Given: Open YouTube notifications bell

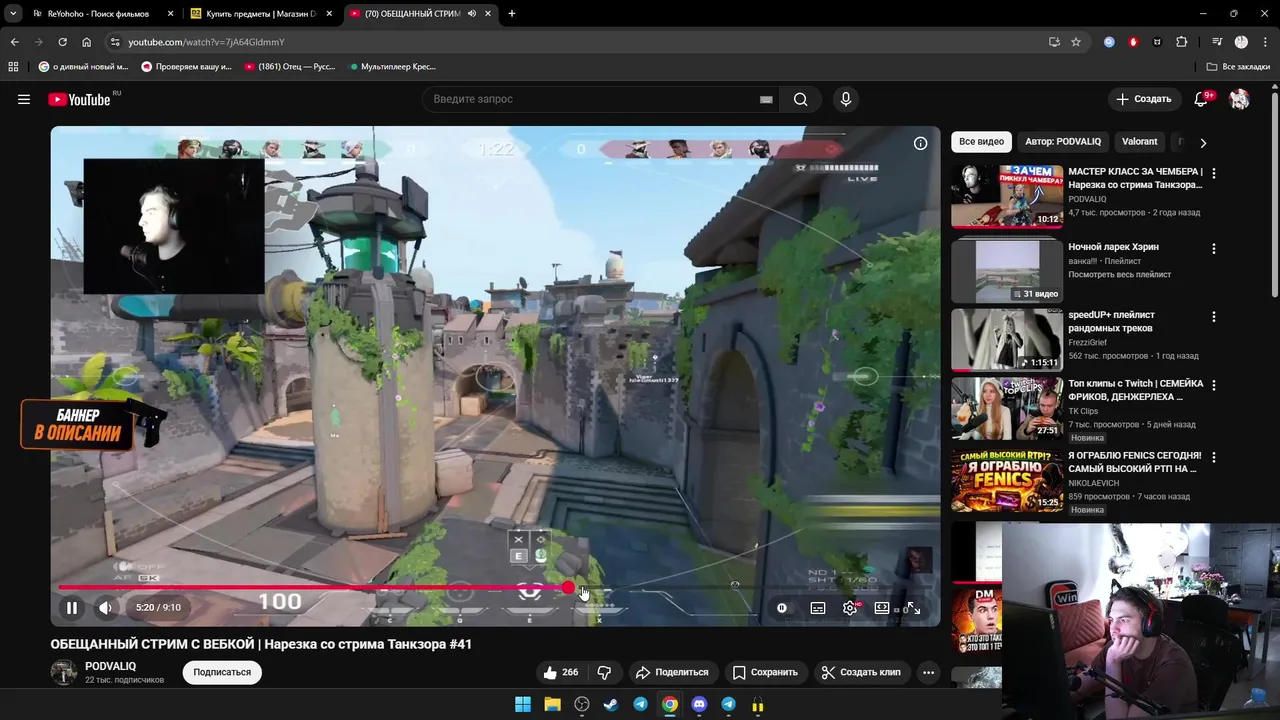Looking at the screenshot, I should (1202, 99).
